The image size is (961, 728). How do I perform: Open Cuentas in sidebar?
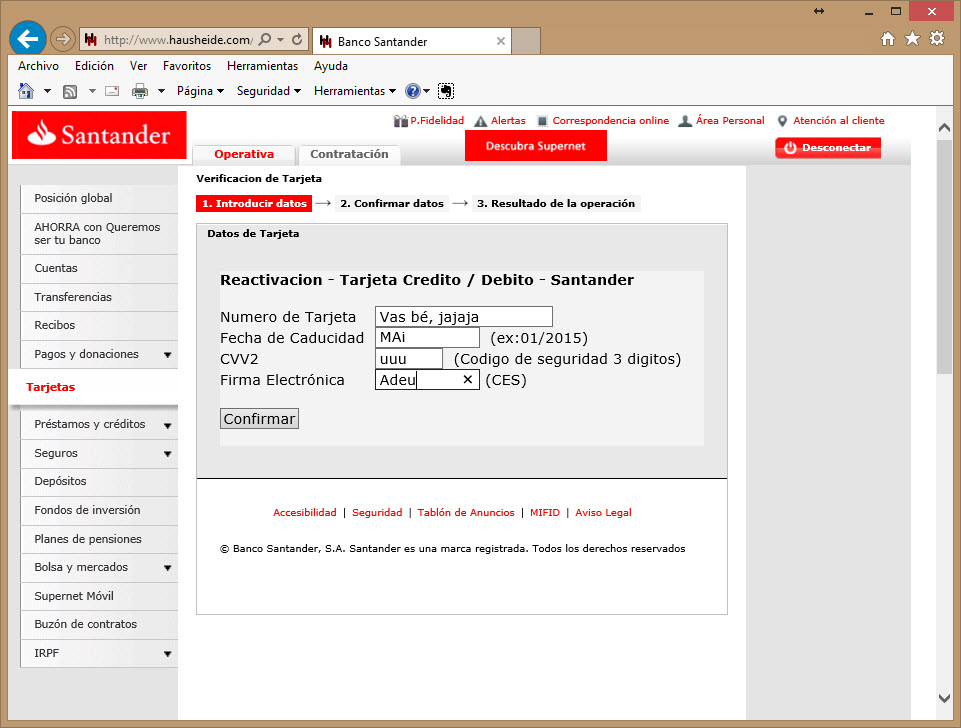pos(99,268)
